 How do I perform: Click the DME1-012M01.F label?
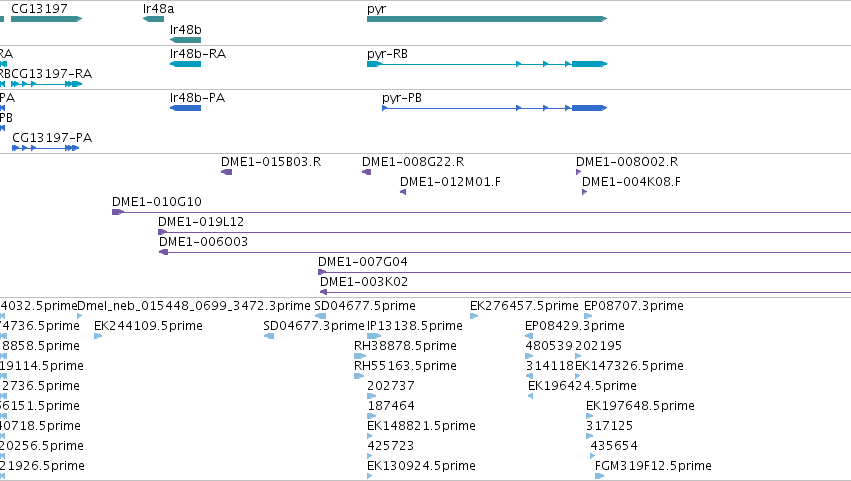(x=450, y=182)
